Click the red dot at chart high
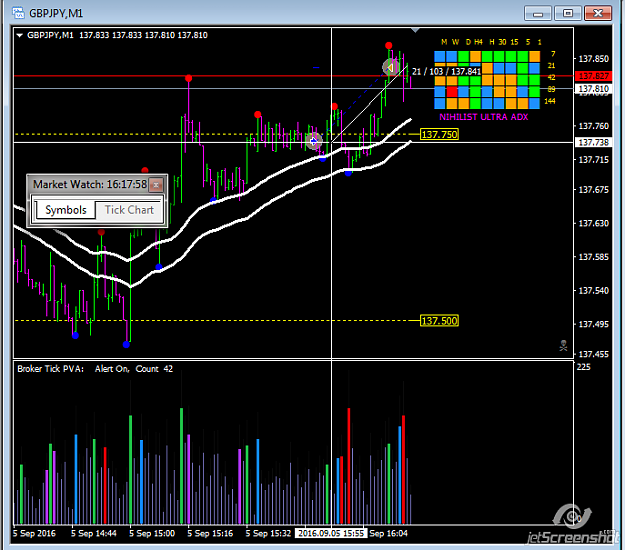 pos(389,45)
